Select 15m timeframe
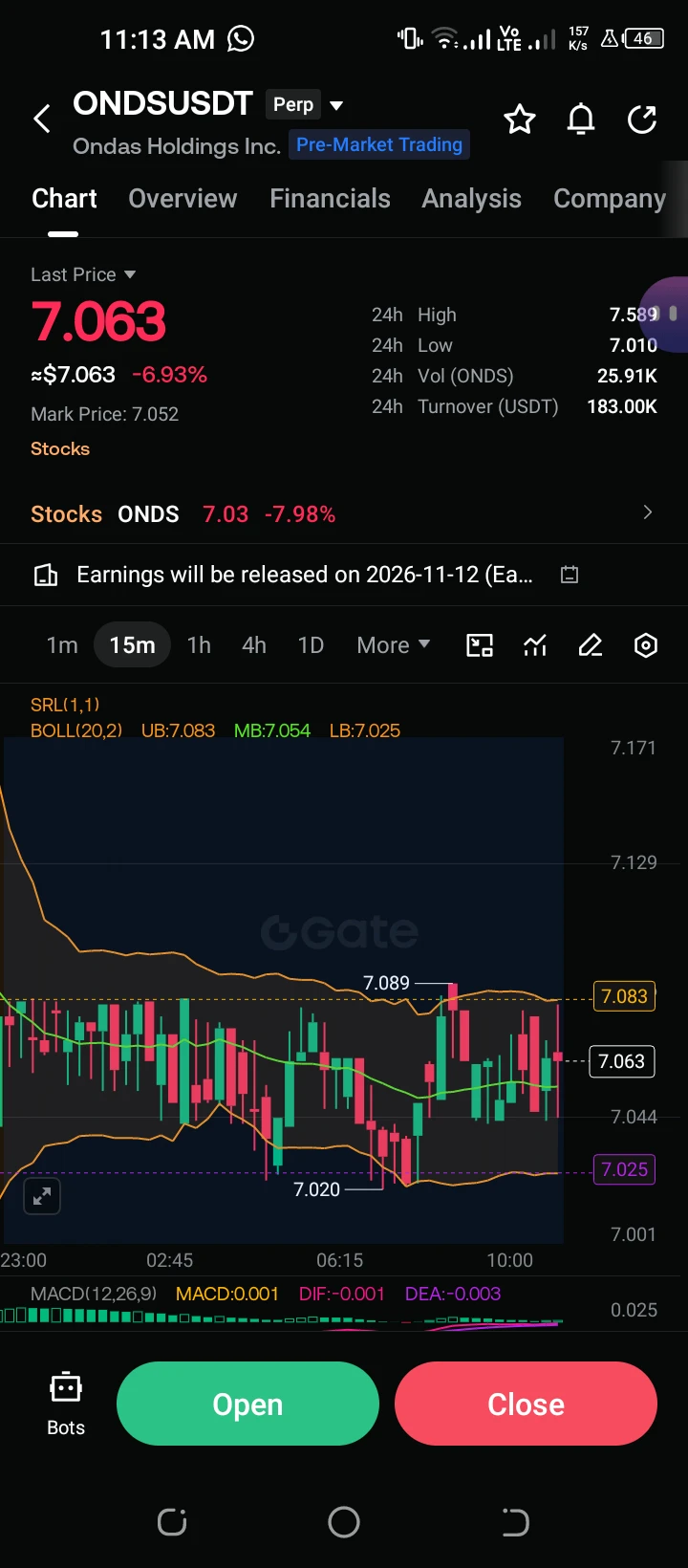The image size is (688, 1568). (x=132, y=645)
